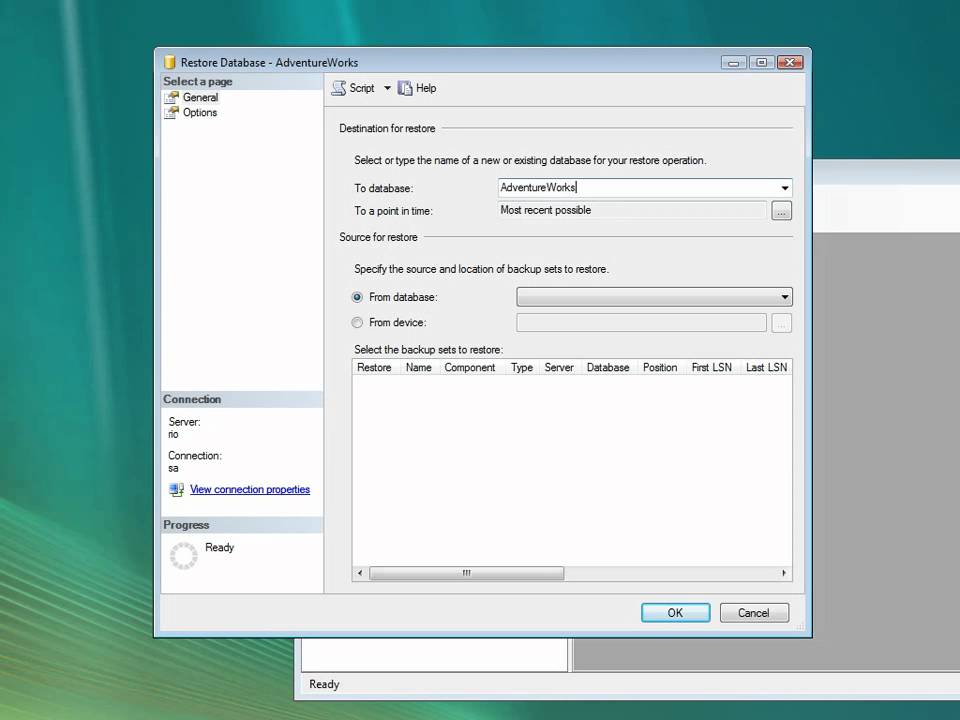Click the database icon in title bar
The height and width of the screenshot is (720, 960).
170,62
